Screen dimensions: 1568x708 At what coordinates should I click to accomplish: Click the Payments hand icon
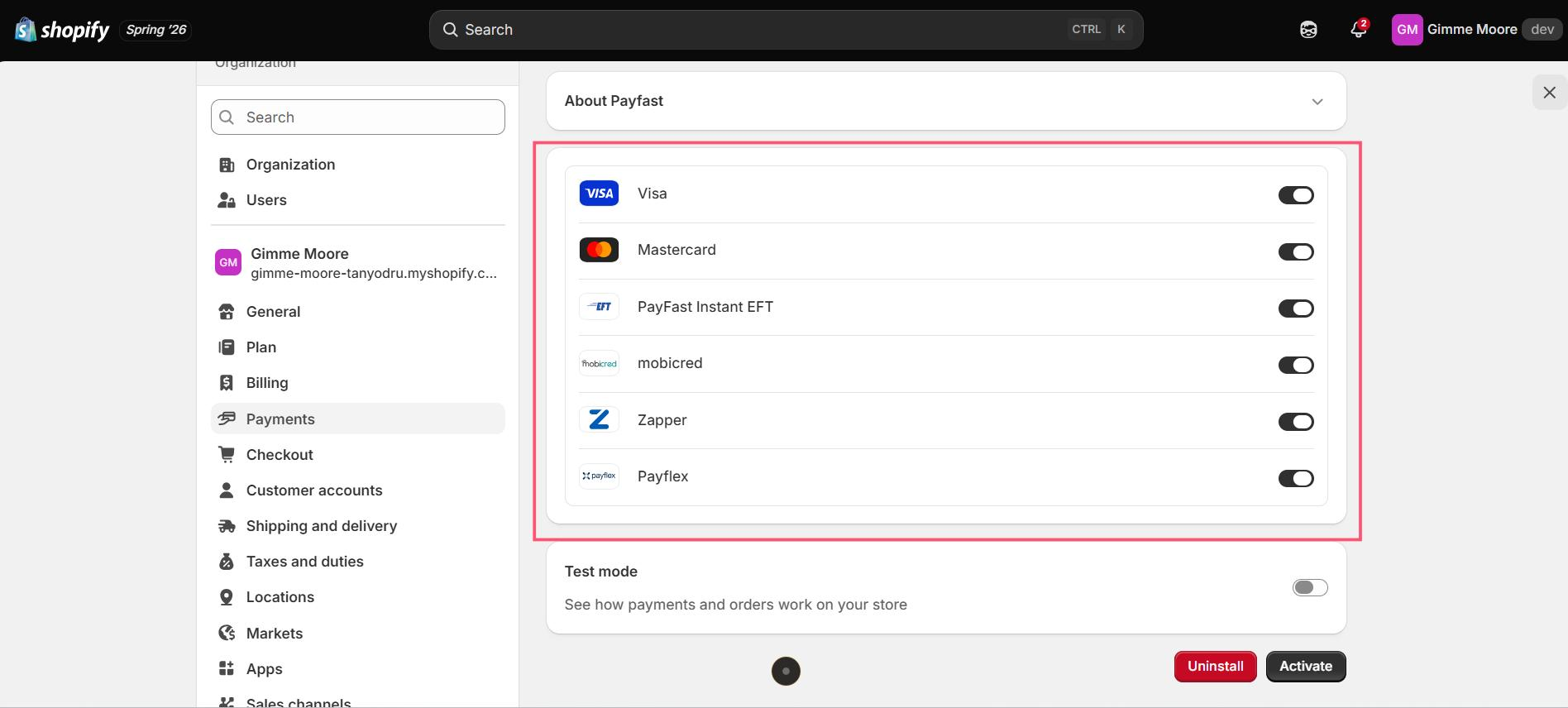pyautogui.click(x=226, y=419)
